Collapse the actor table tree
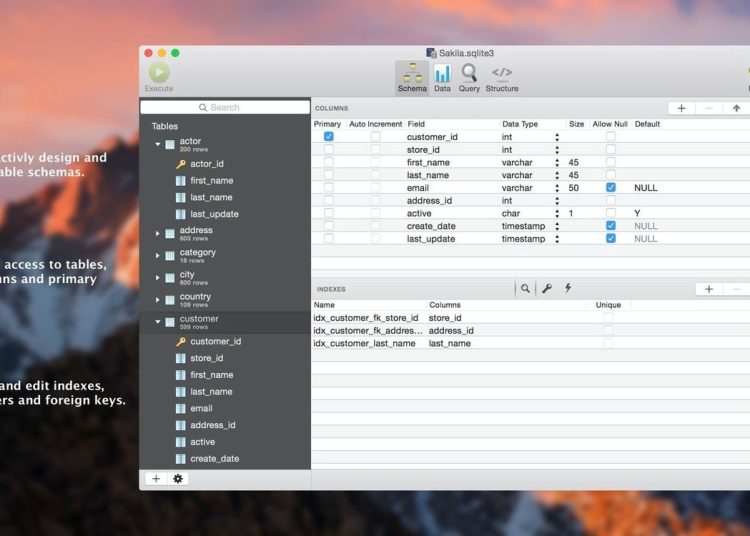 (x=157, y=145)
